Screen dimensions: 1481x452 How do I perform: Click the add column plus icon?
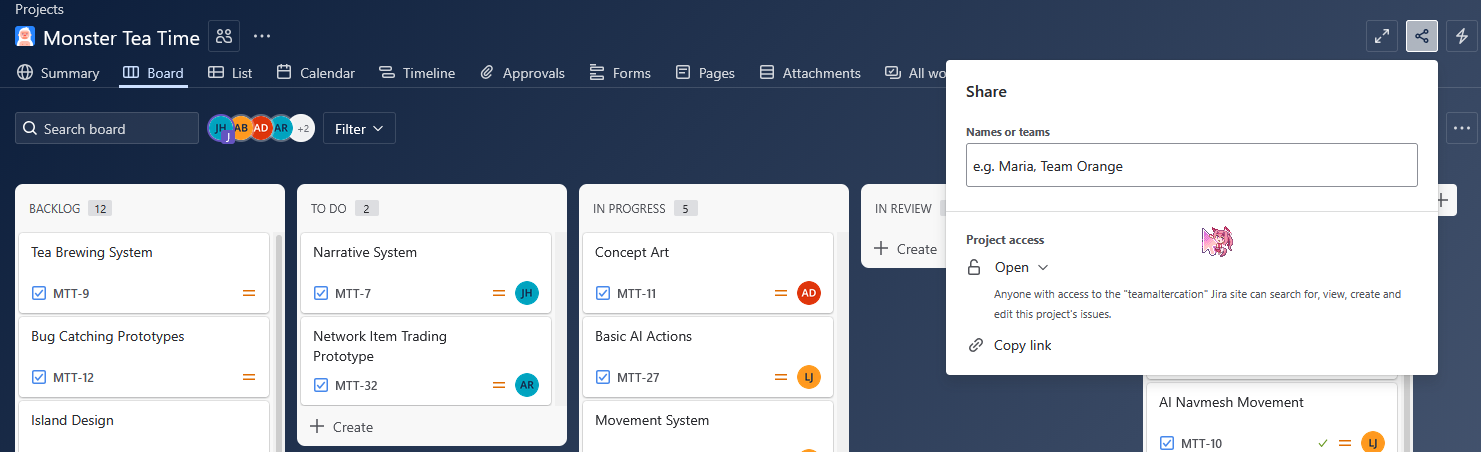1441,200
